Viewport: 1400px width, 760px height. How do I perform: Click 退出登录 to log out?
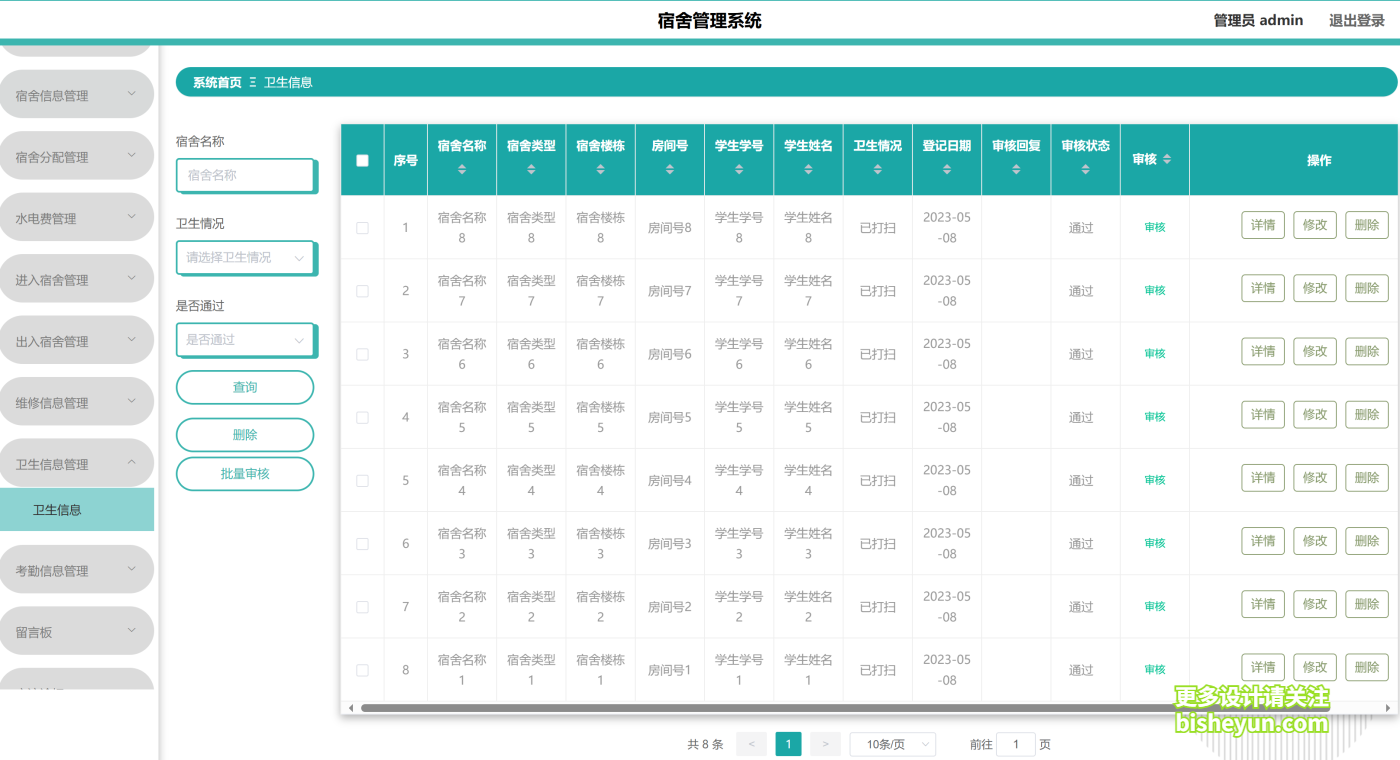[1355, 19]
